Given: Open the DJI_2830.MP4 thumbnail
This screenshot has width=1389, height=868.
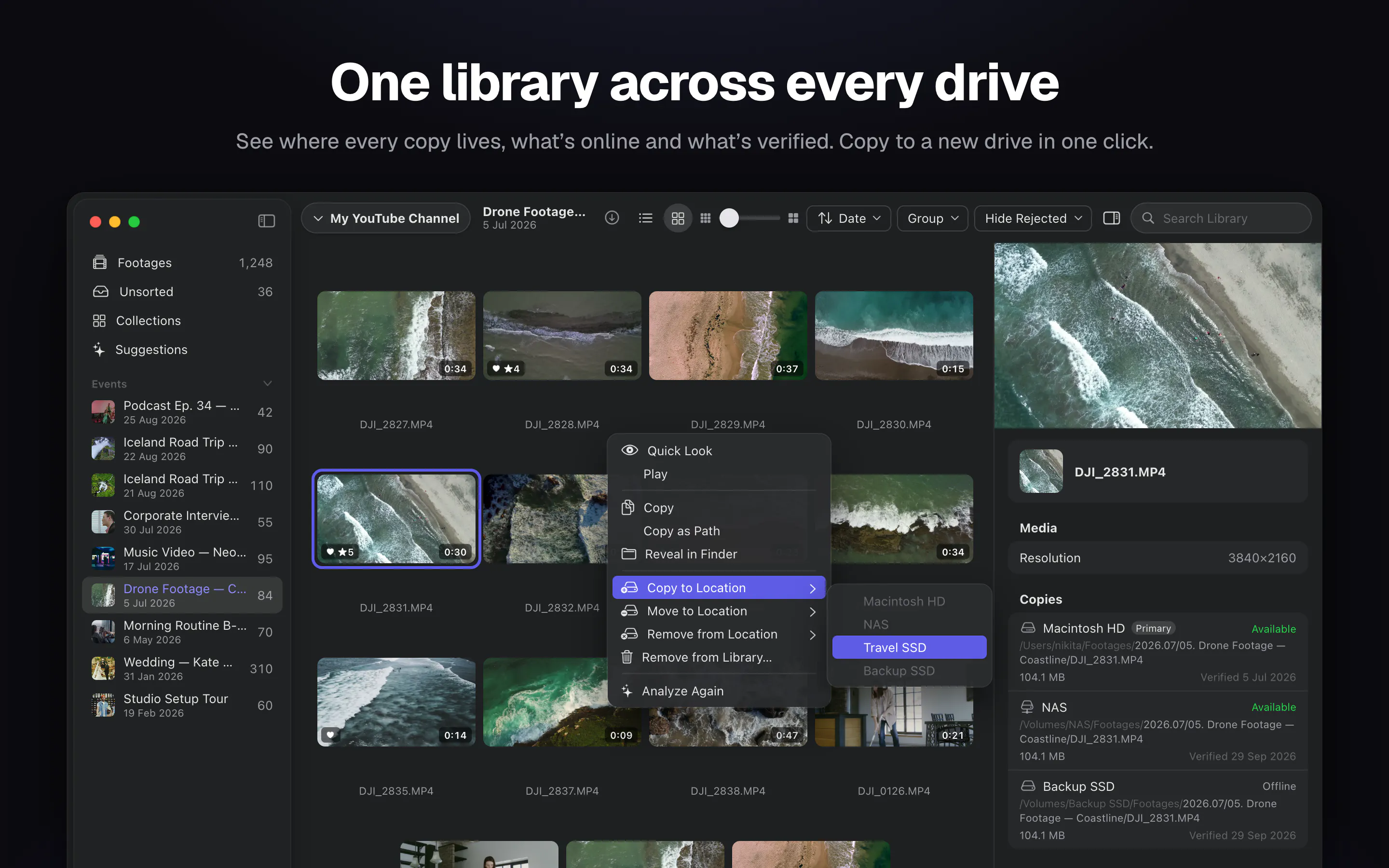Looking at the screenshot, I should 894,335.
